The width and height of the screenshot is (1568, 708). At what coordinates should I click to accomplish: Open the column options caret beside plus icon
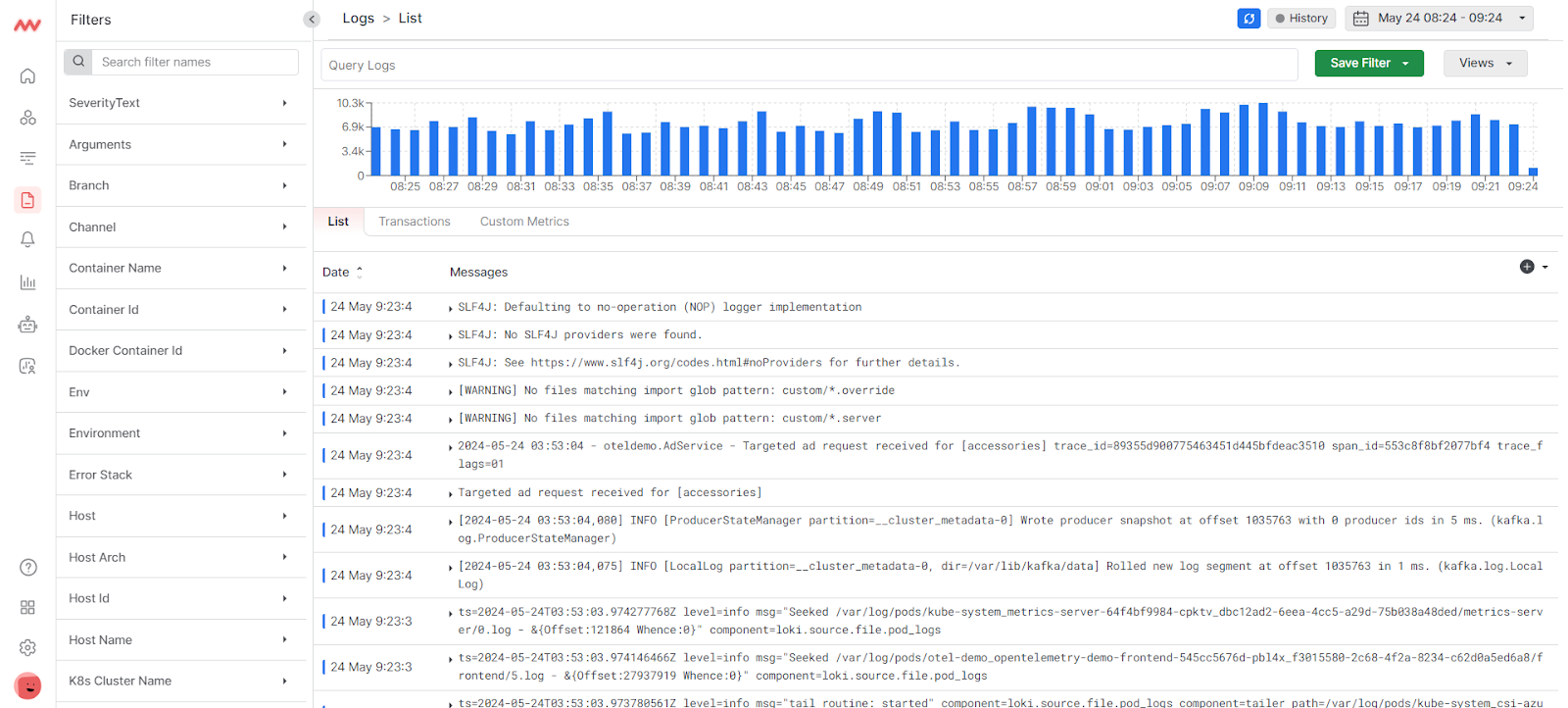coord(1545,267)
